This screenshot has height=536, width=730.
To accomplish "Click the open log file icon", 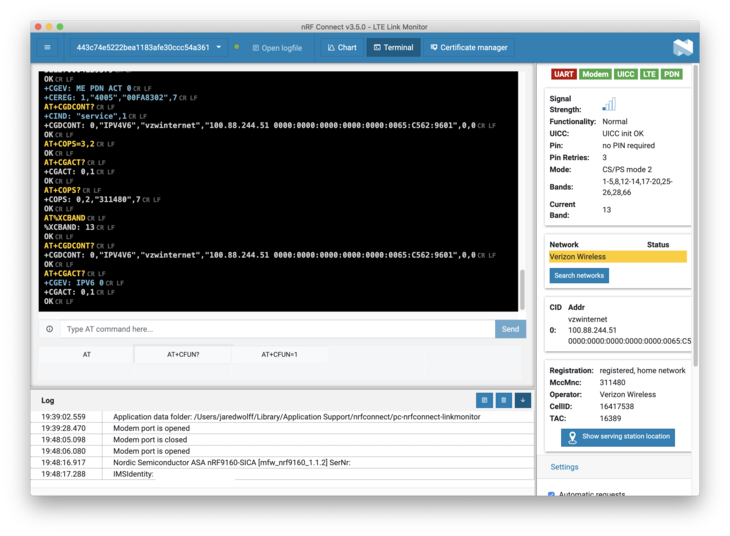I will point(484,400).
